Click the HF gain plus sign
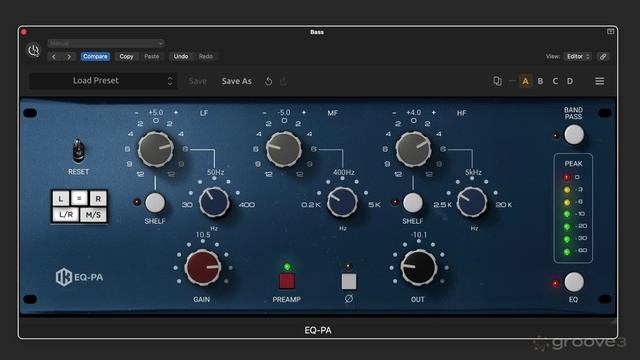Image resolution: width=640 pixels, height=360 pixels. 433,112
